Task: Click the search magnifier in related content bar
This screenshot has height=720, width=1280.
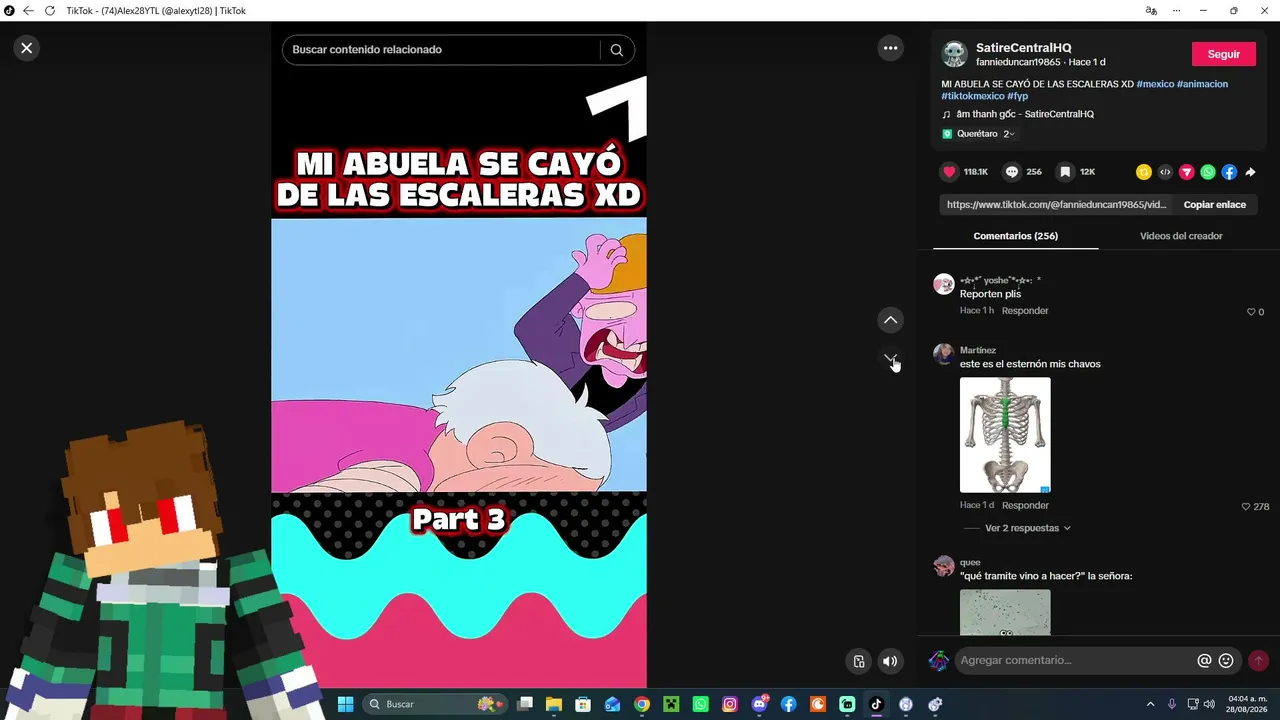Action: click(617, 50)
